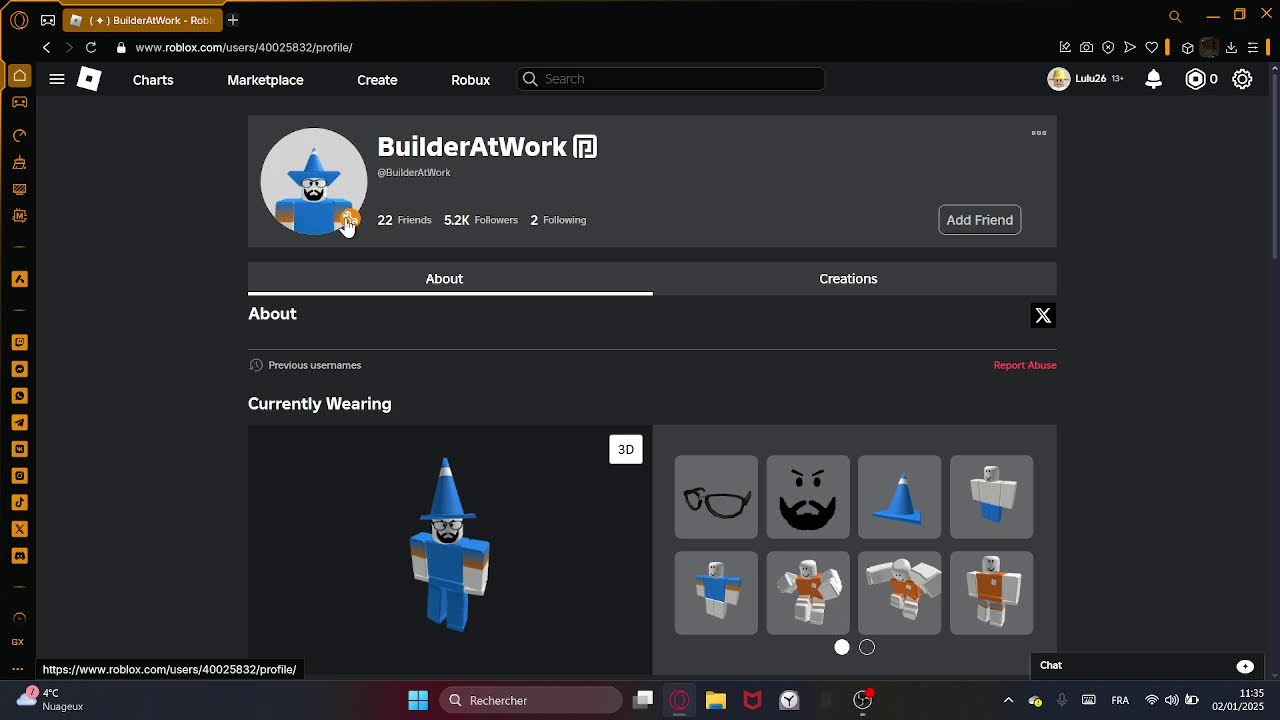This screenshot has width=1280, height=720.
Task: Switch to the Creations tab
Action: [848, 279]
